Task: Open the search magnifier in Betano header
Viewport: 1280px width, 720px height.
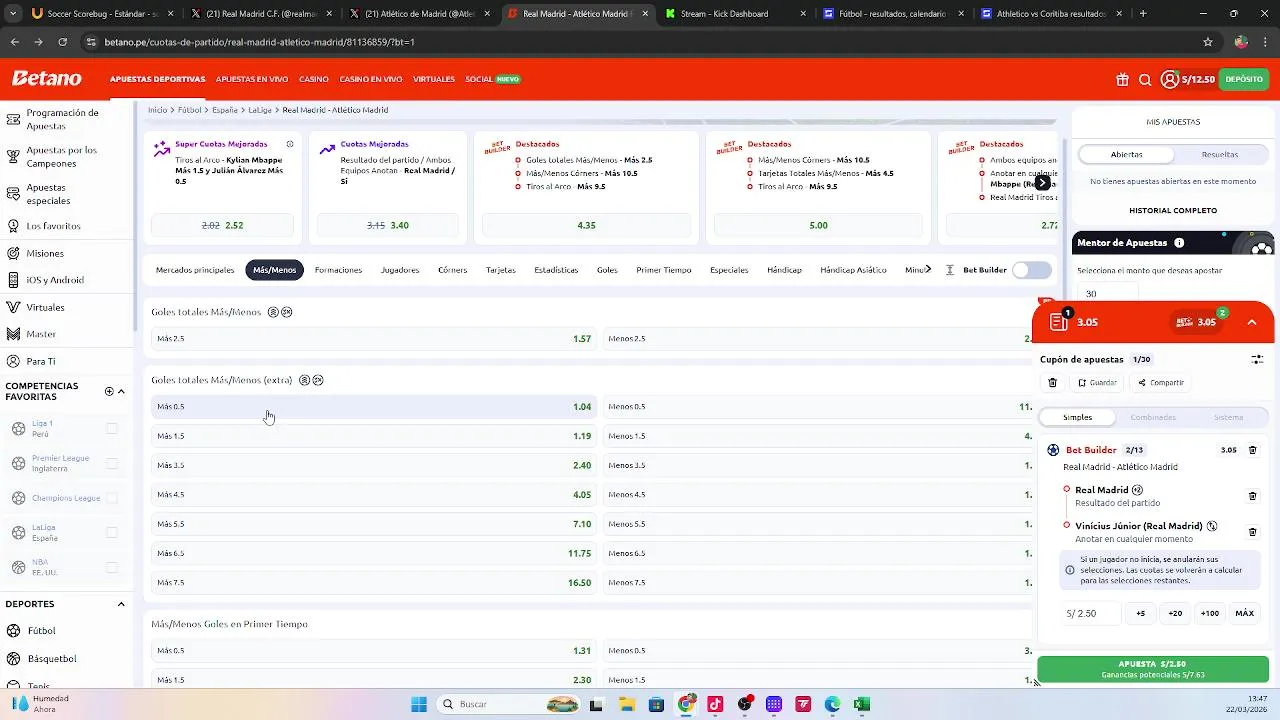Action: click(x=1145, y=79)
